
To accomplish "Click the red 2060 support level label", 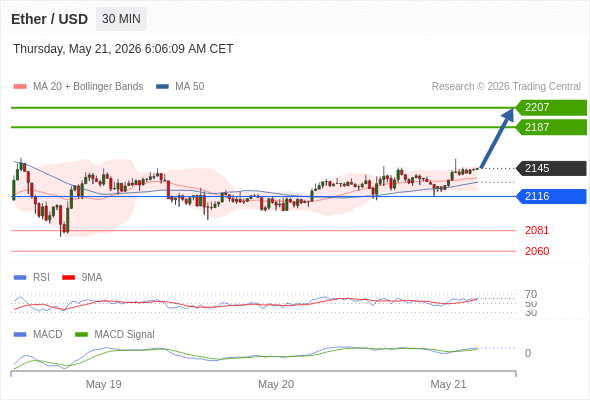I will click(537, 251).
